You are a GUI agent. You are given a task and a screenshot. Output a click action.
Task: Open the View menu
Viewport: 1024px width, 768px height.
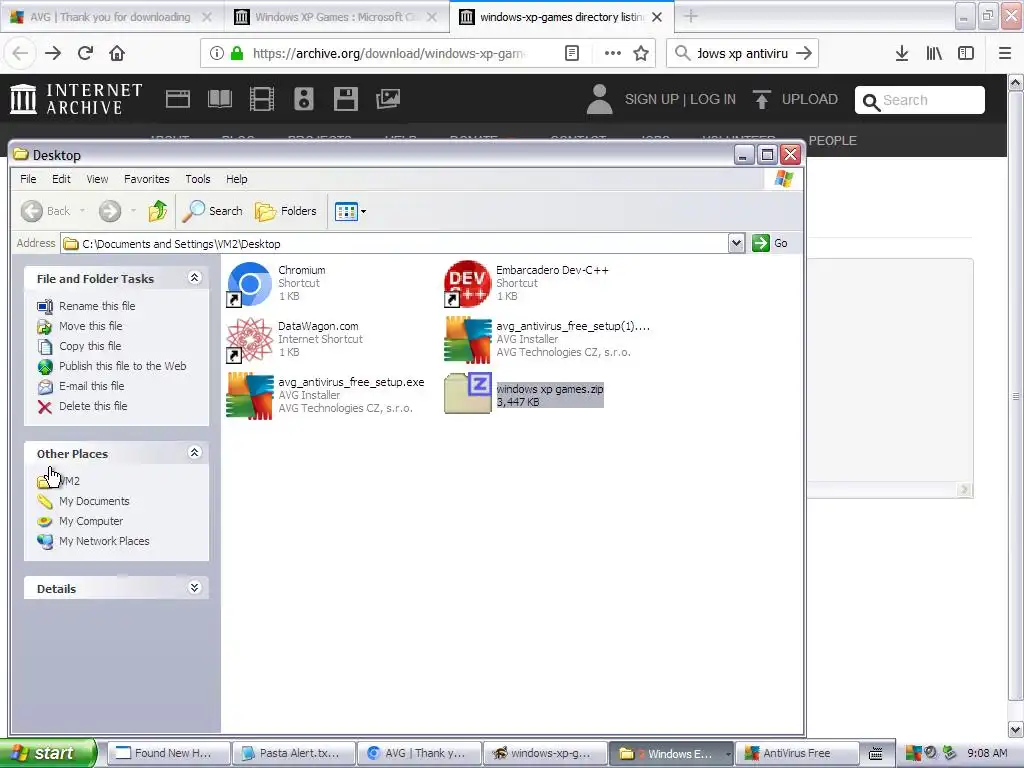97,179
